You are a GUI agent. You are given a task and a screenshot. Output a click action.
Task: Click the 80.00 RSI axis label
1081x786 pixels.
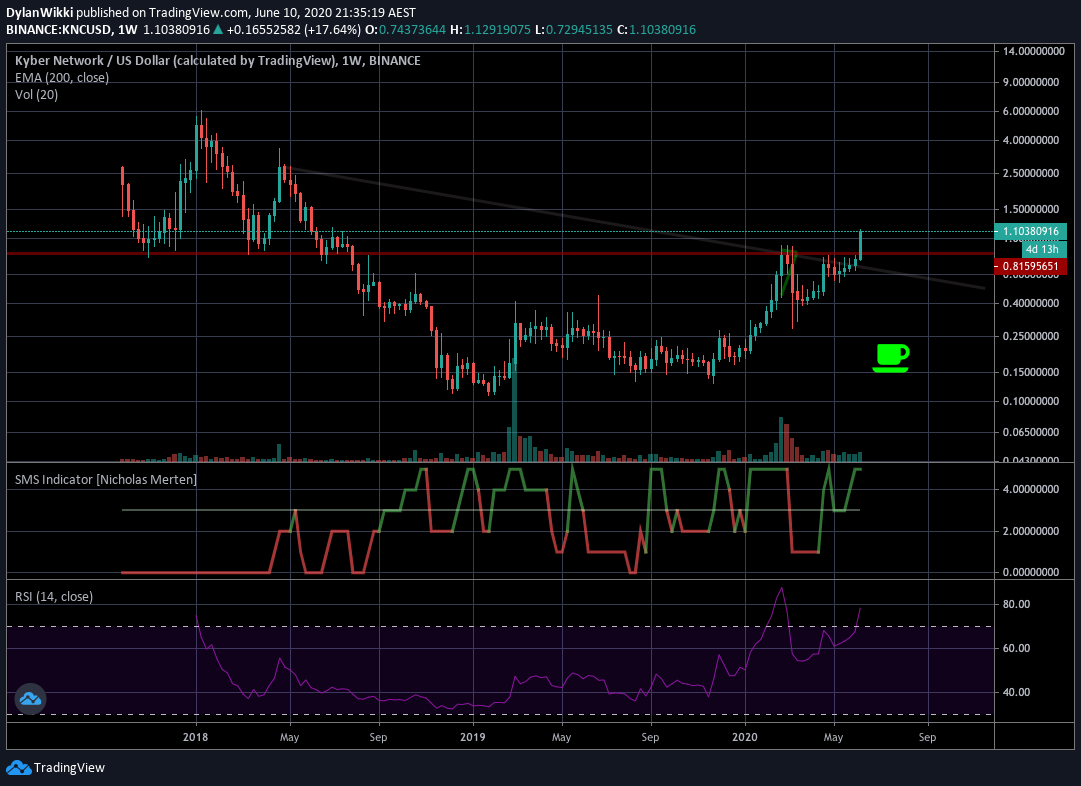click(1016, 604)
